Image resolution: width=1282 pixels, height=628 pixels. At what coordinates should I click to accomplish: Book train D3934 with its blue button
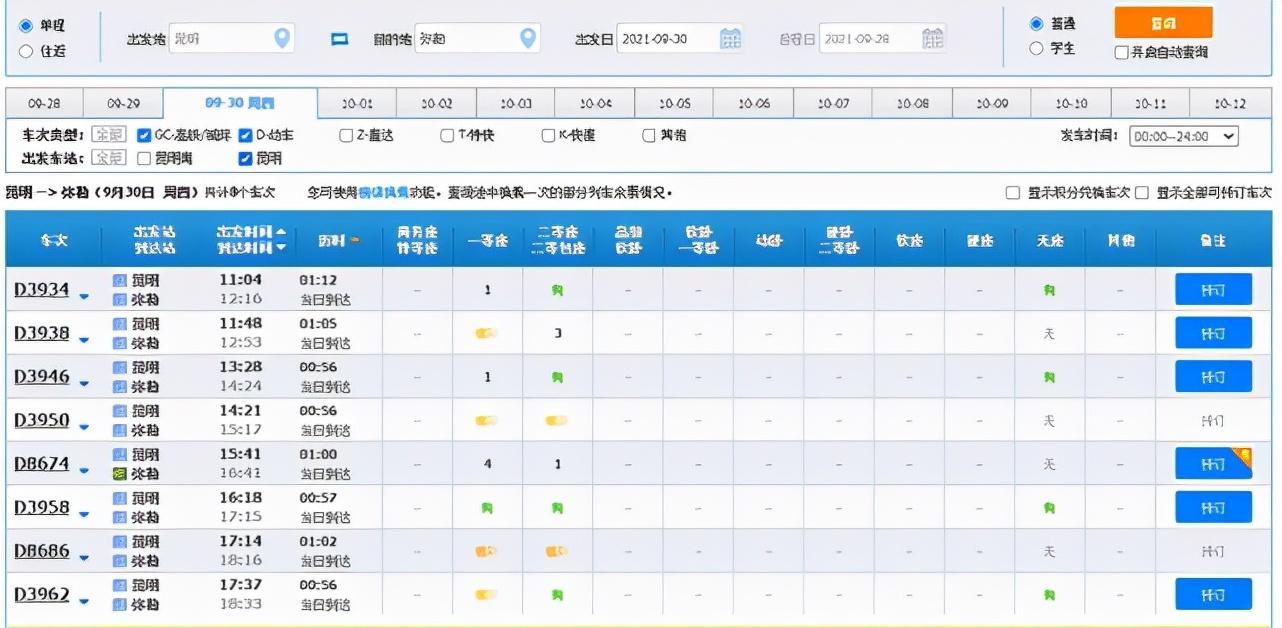1213,290
